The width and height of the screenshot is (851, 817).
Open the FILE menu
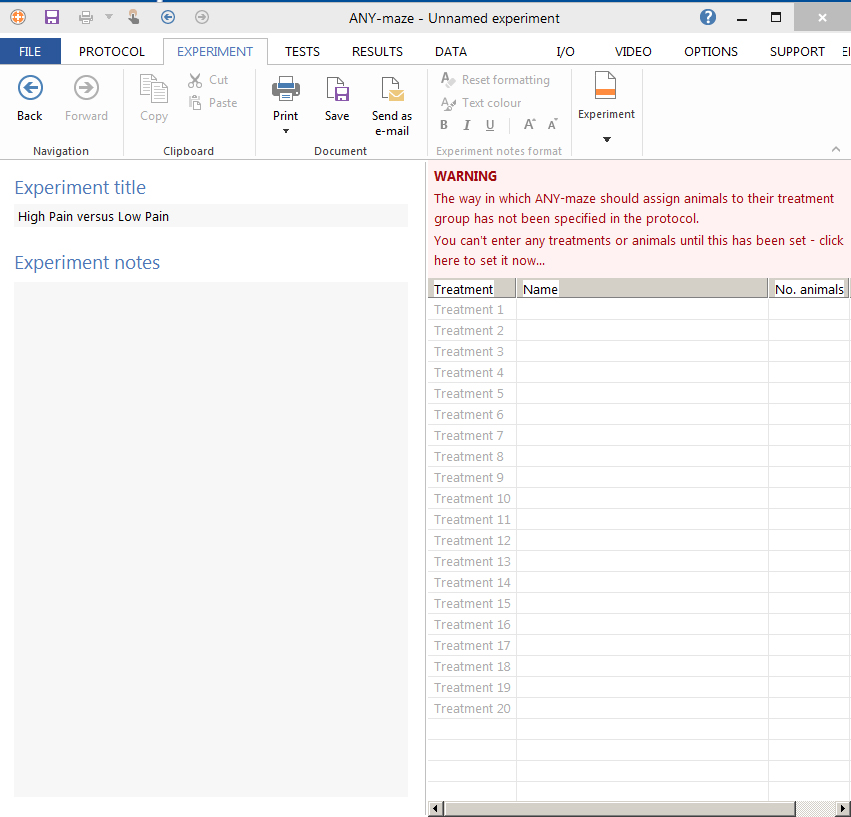pyautogui.click(x=30, y=52)
